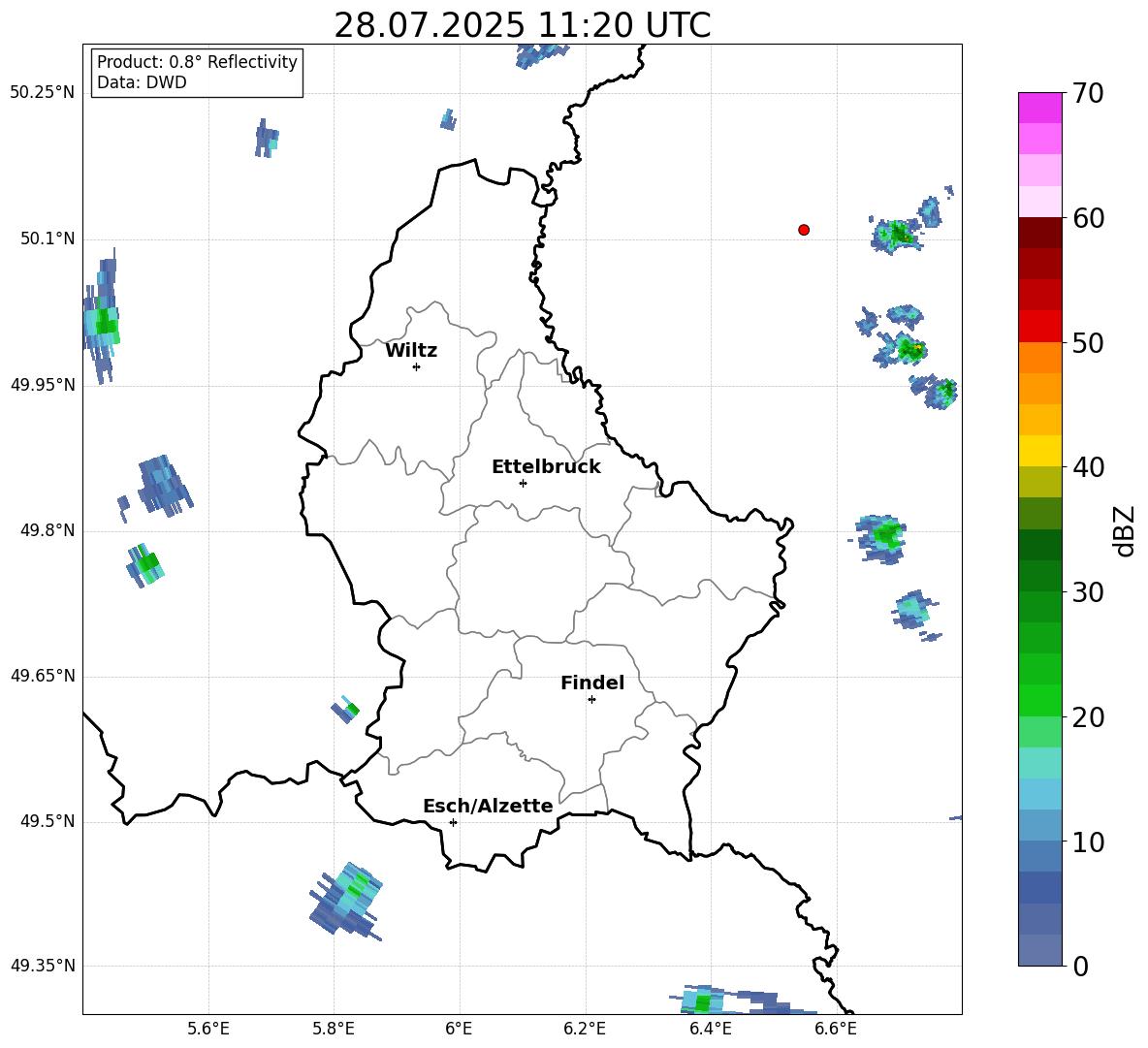Select the Wiltz city label
The image size is (1148, 1048).
tap(411, 351)
